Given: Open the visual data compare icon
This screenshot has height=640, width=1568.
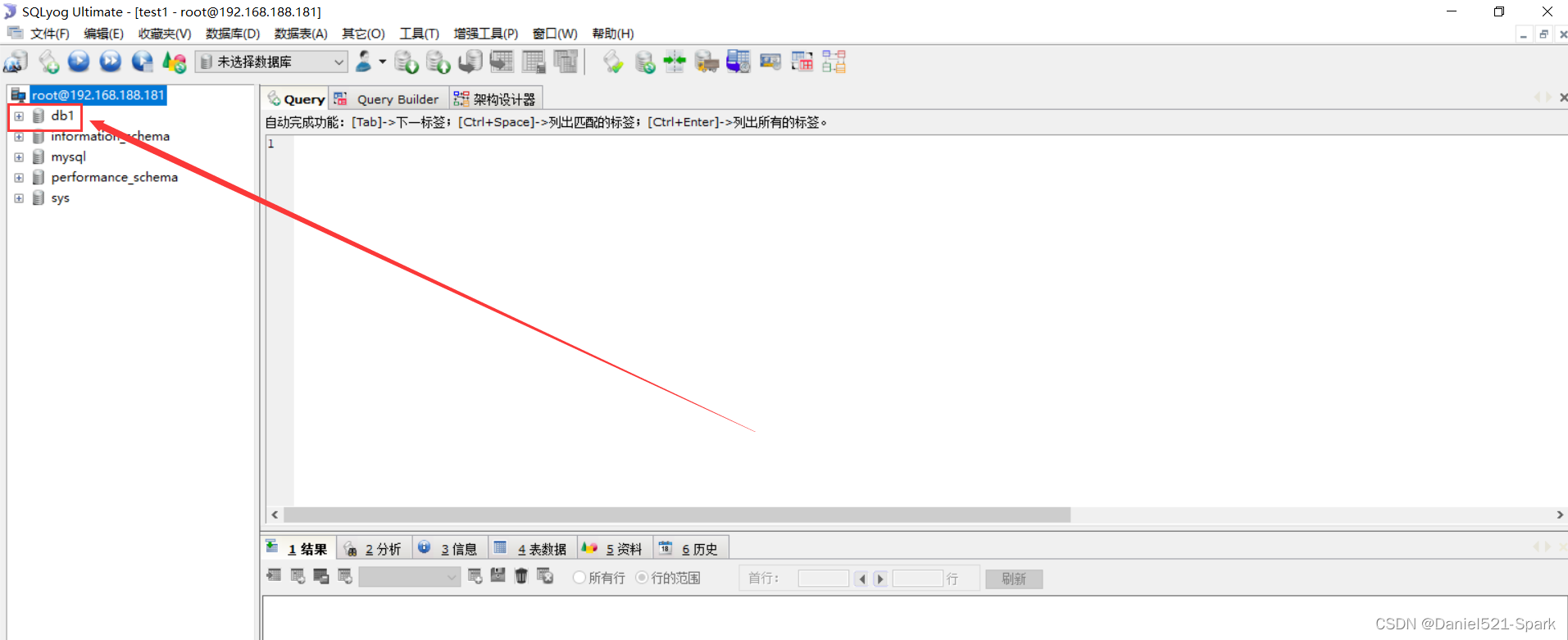Looking at the screenshot, I should pyautogui.click(x=802, y=61).
